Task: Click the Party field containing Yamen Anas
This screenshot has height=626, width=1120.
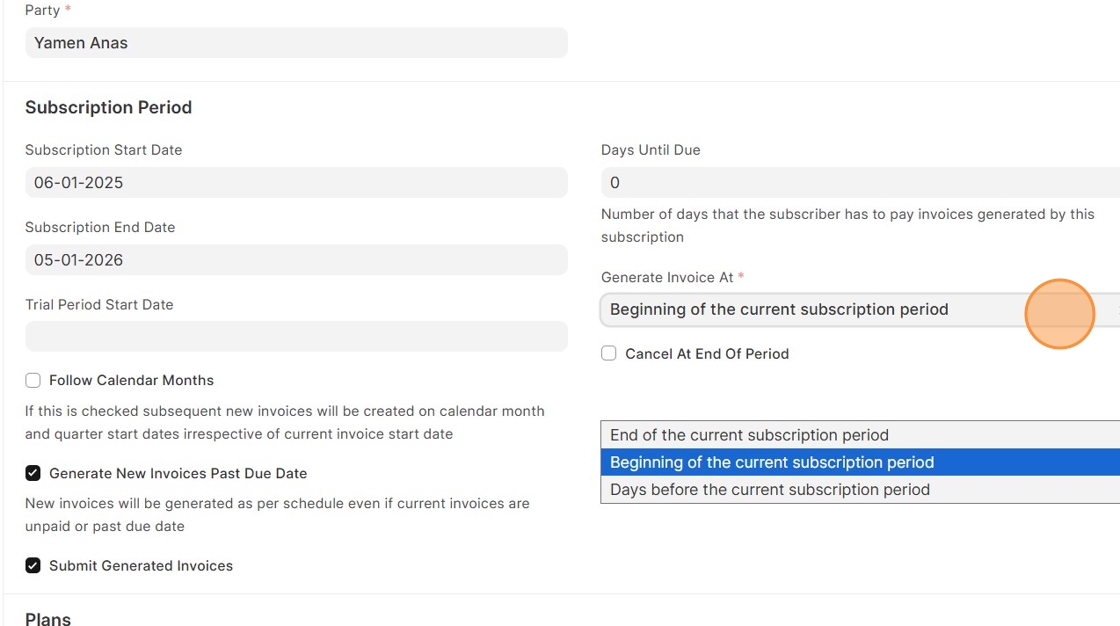Action: tap(296, 43)
